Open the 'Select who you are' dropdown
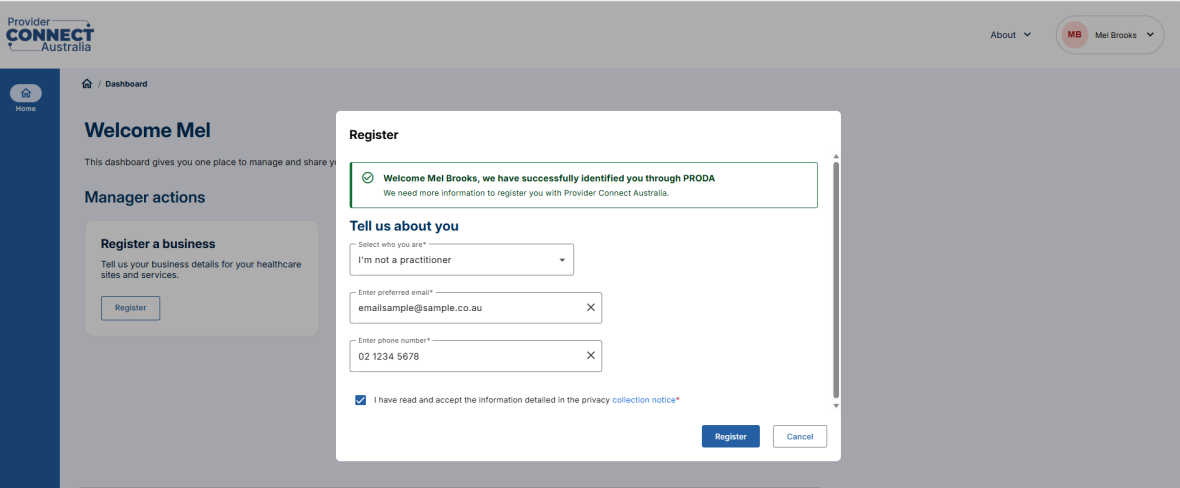The width and height of the screenshot is (1180, 488). pyautogui.click(x=461, y=260)
